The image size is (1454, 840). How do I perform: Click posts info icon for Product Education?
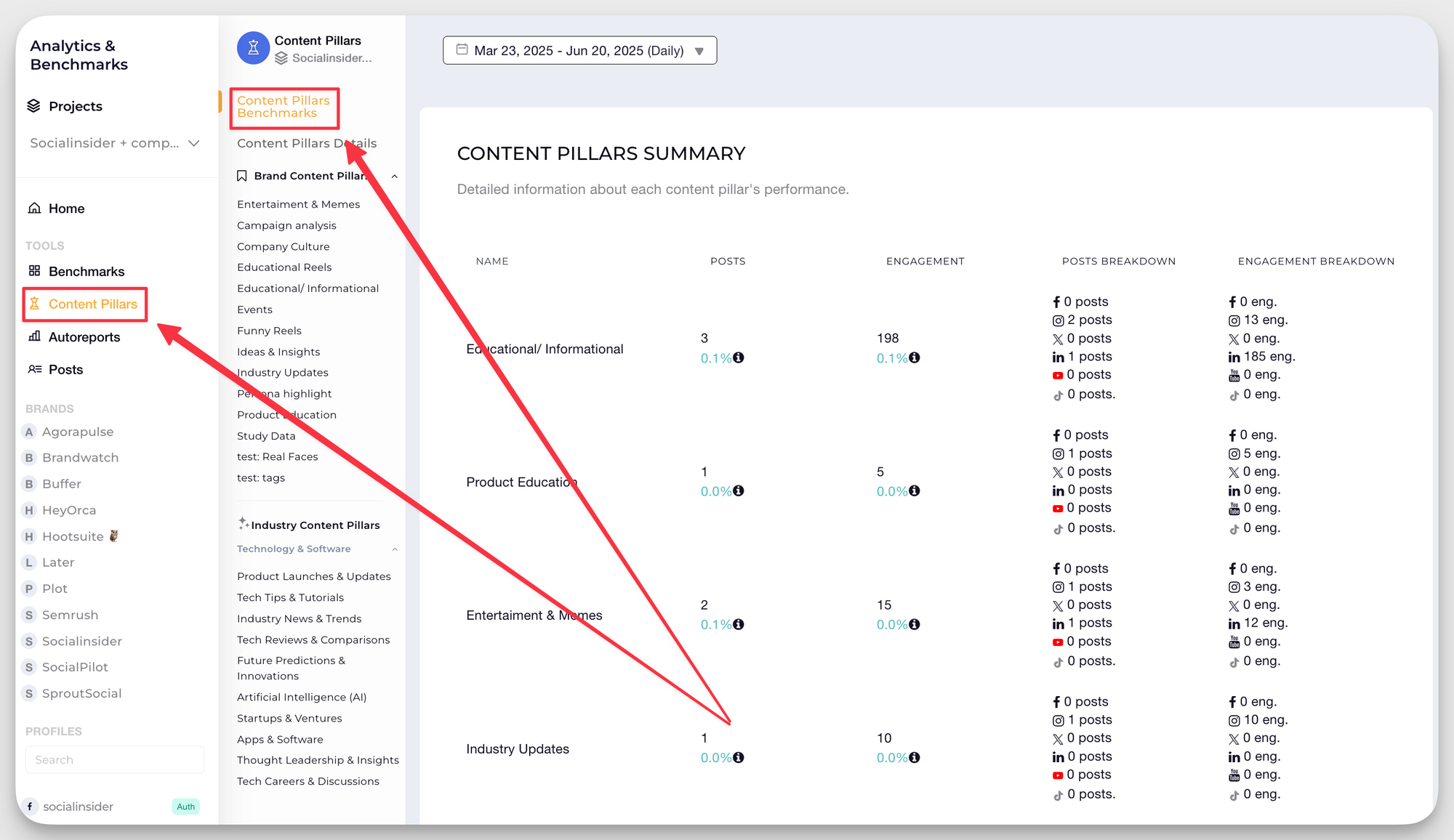click(739, 491)
